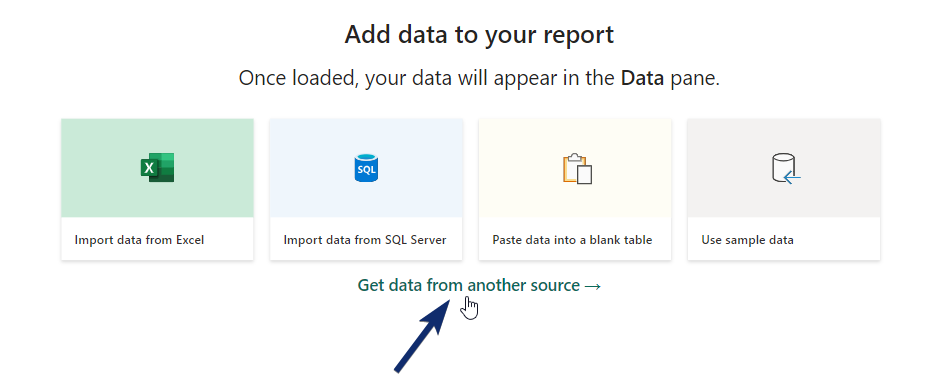The image size is (943, 387).
Task: Select 'Import data from SQL Server' label
Action: pos(365,240)
